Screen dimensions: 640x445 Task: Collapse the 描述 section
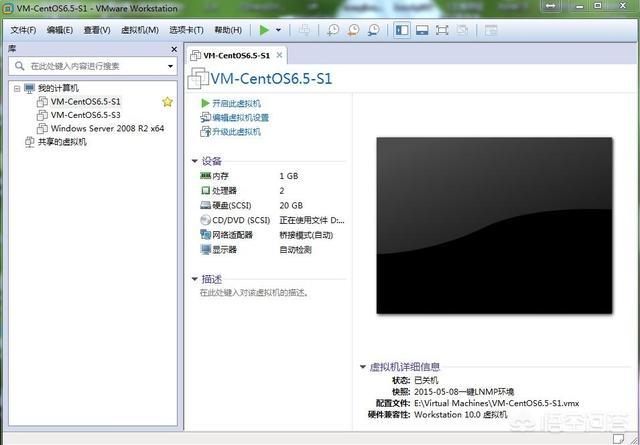coord(195,279)
